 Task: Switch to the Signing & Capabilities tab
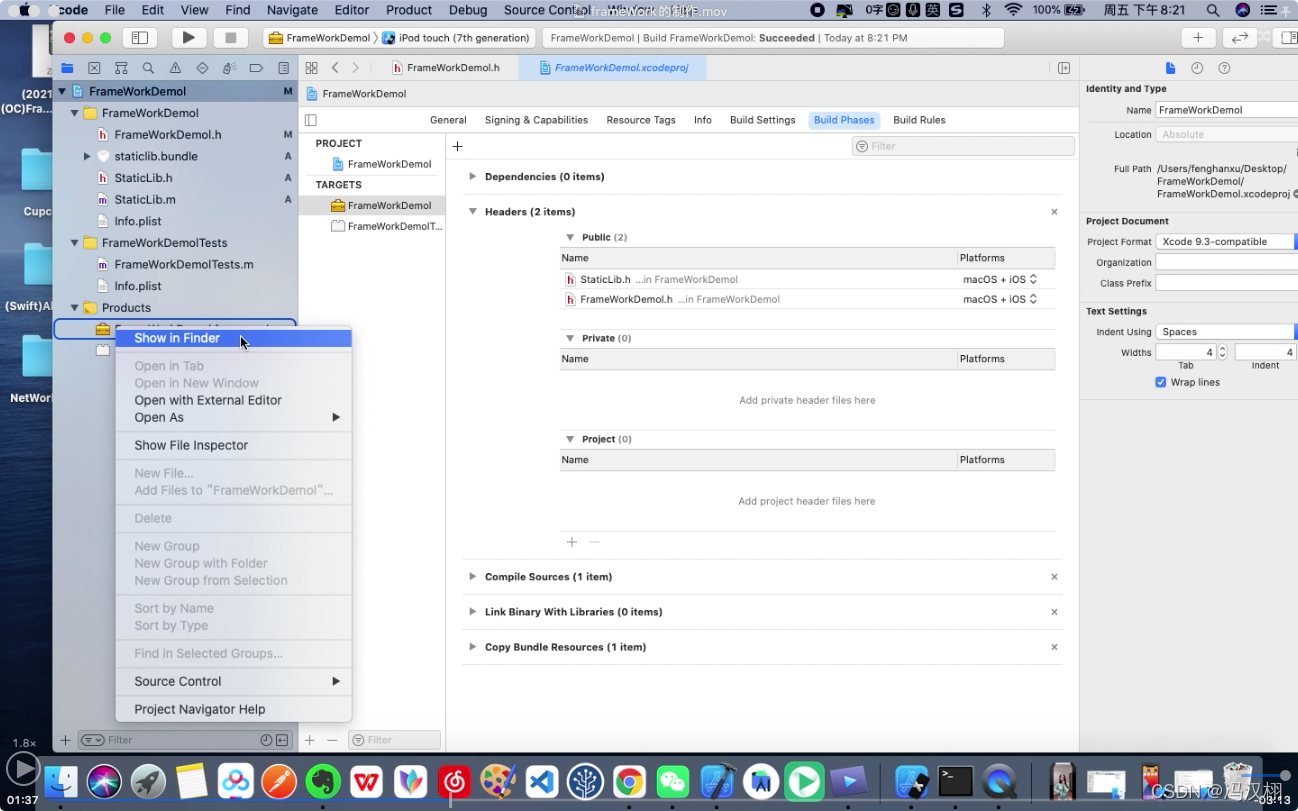pyautogui.click(x=536, y=120)
